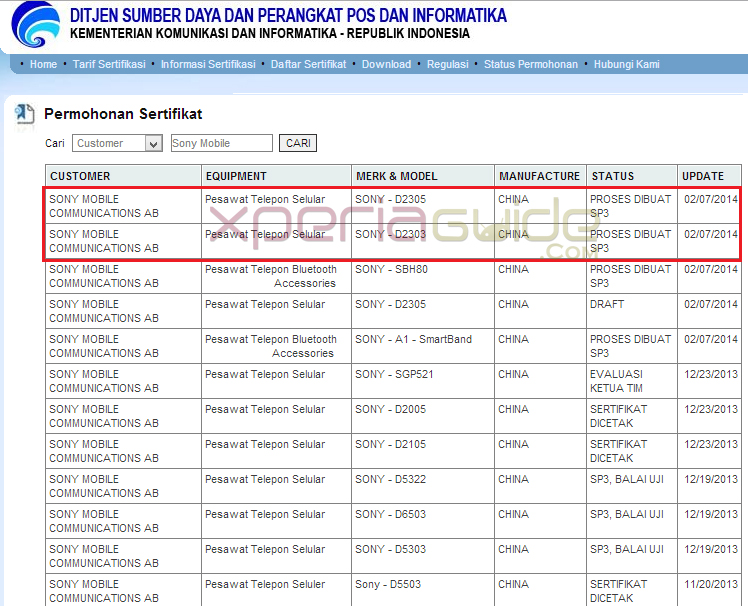The width and height of the screenshot is (748, 606).
Task: Click the EVALUASI KETUA TIM status cell
Action: 632,381
